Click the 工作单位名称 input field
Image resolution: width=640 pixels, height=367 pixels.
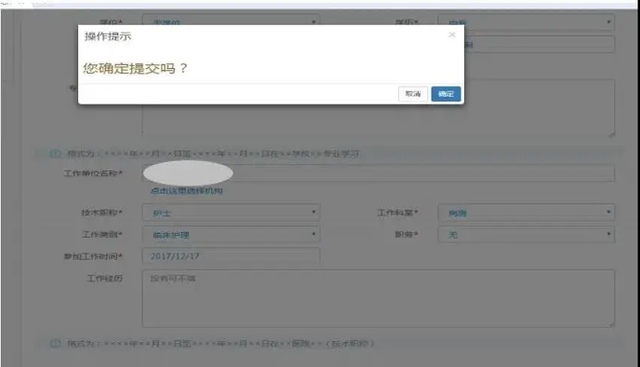(378, 173)
